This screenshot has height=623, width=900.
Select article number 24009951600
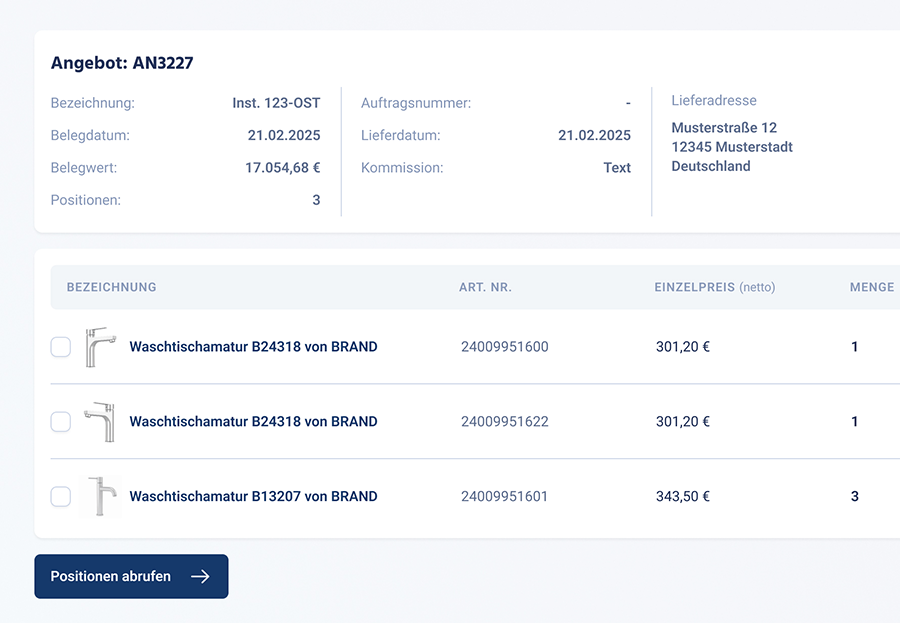504,347
